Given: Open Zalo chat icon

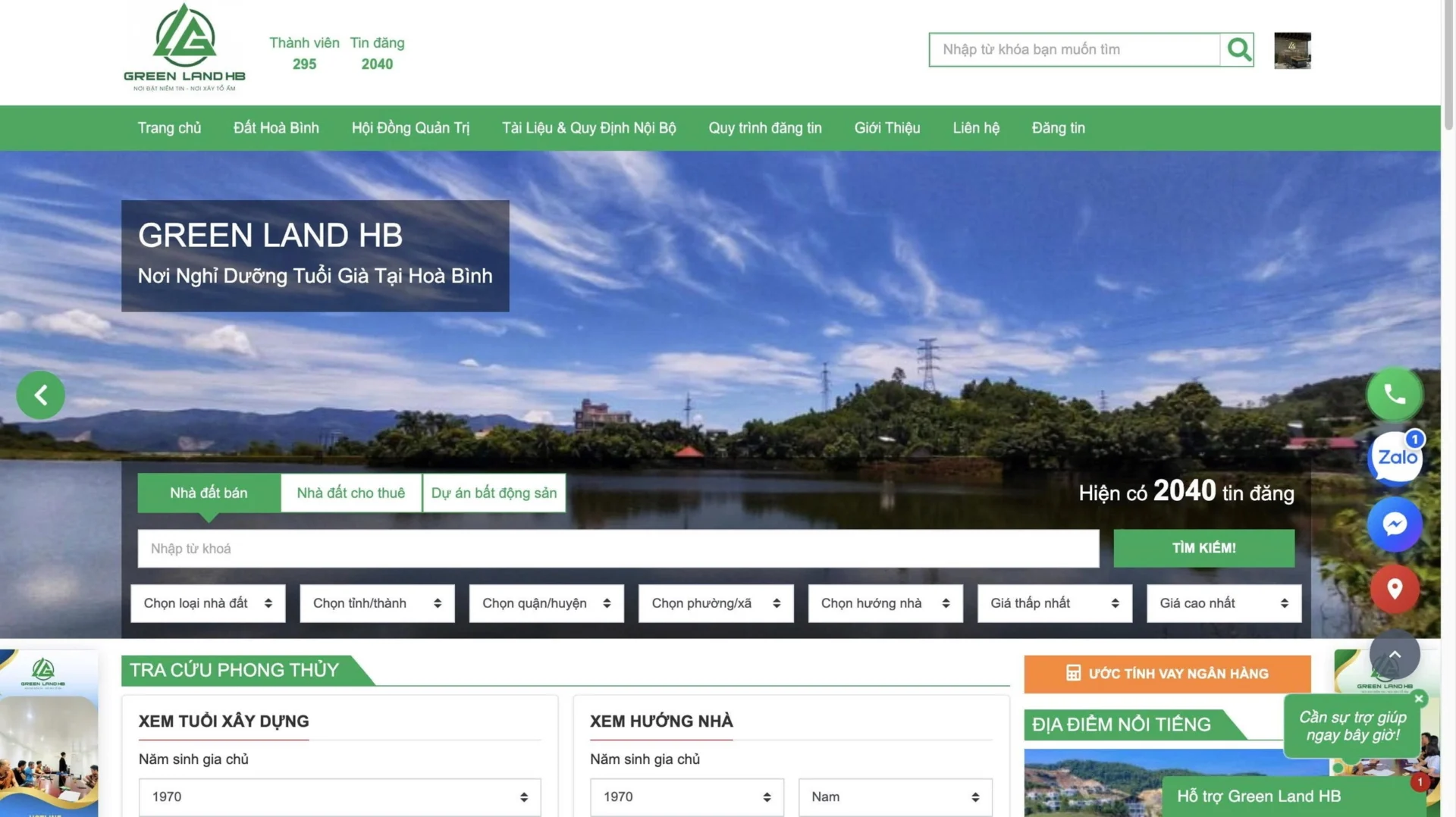Looking at the screenshot, I should click(x=1396, y=457).
